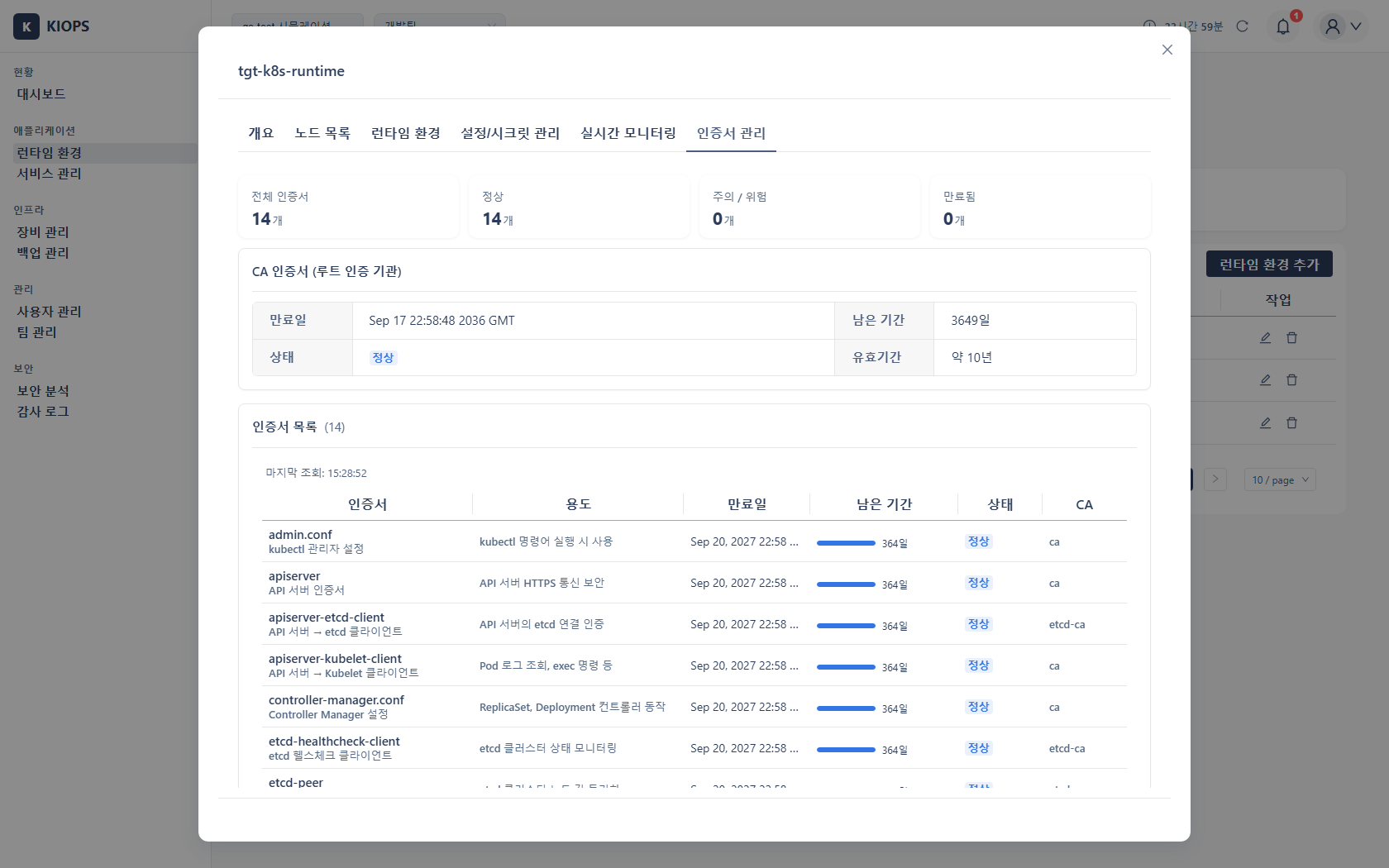Switch to the 개요 tab

click(261, 133)
